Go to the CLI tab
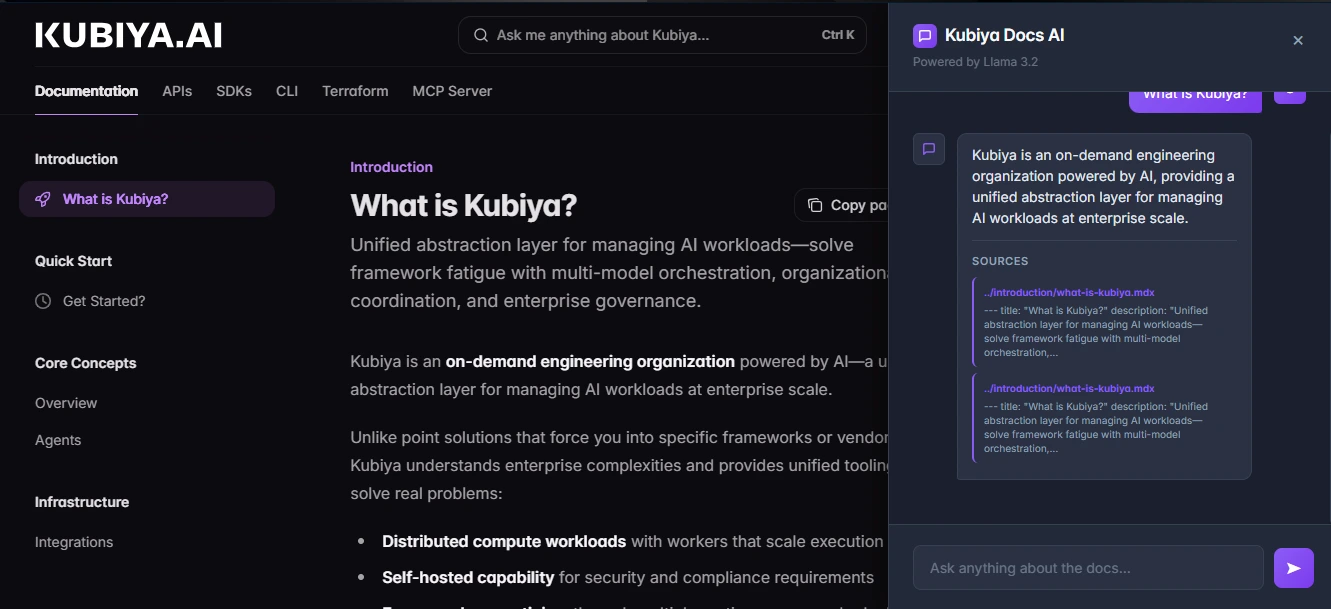 [x=287, y=91]
